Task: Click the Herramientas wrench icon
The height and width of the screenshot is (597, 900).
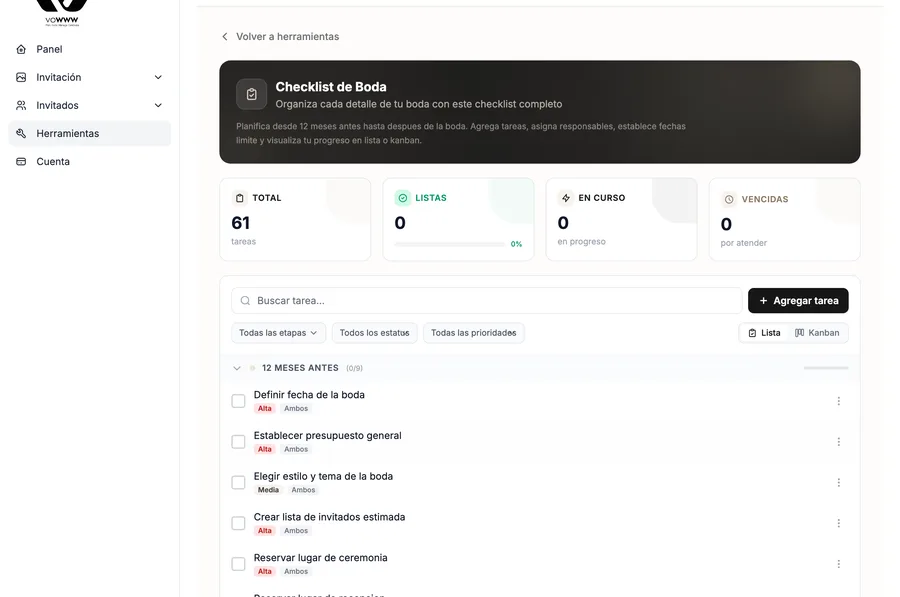Action: tap(21, 134)
